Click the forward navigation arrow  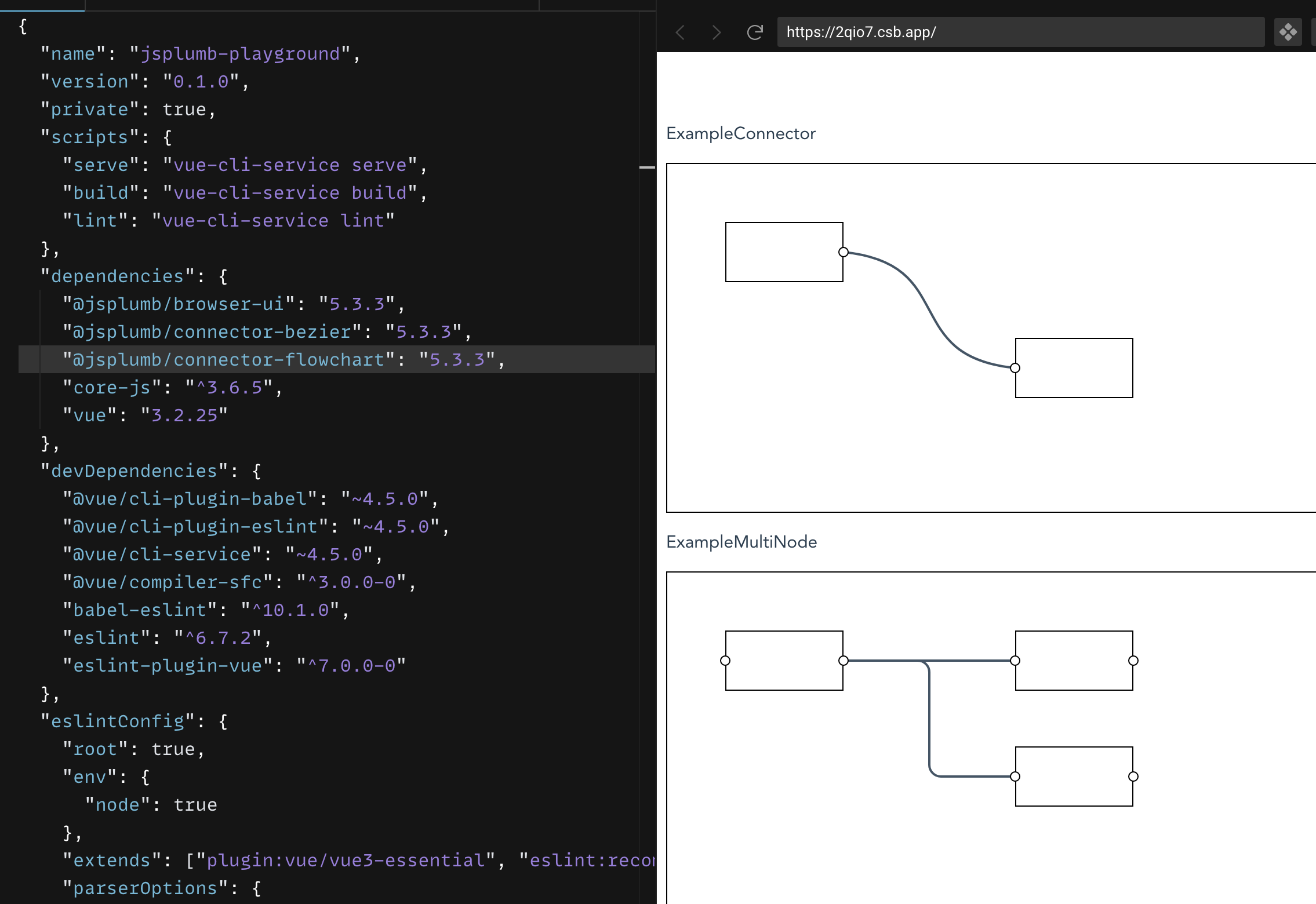(x=717, y=32)
